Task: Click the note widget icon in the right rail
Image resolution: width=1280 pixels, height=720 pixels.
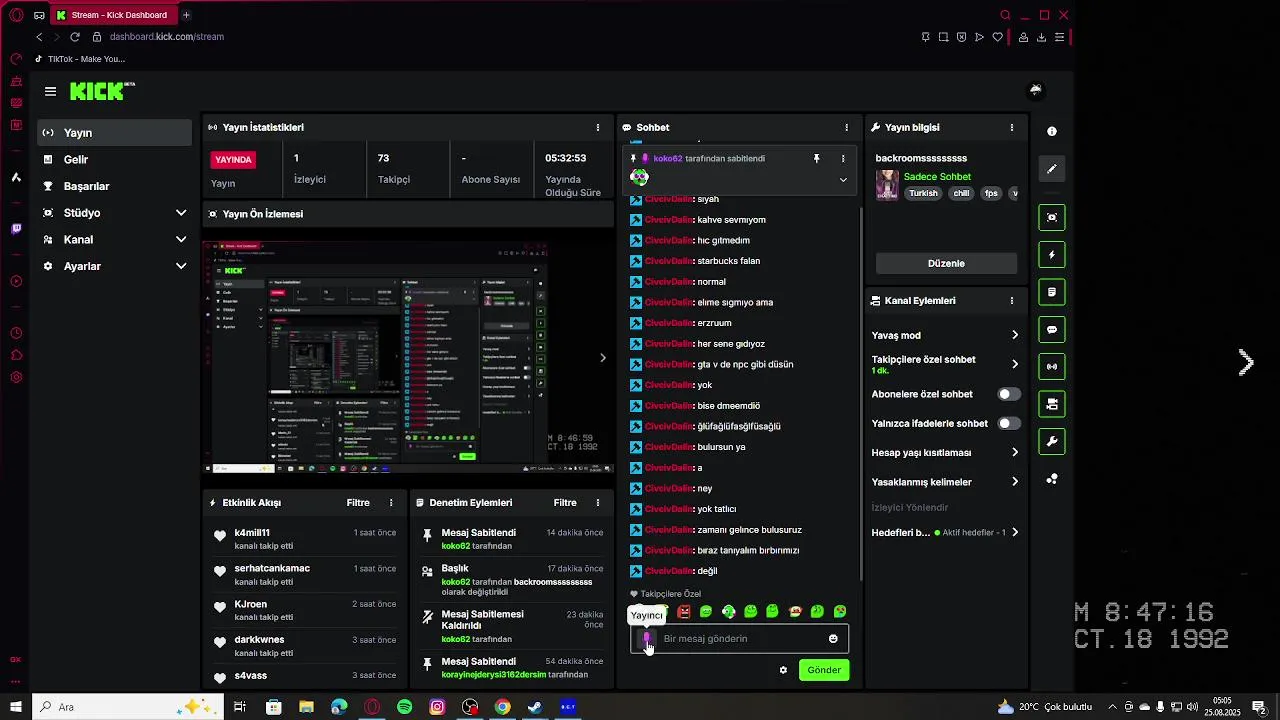Action: coord(1051,292)
